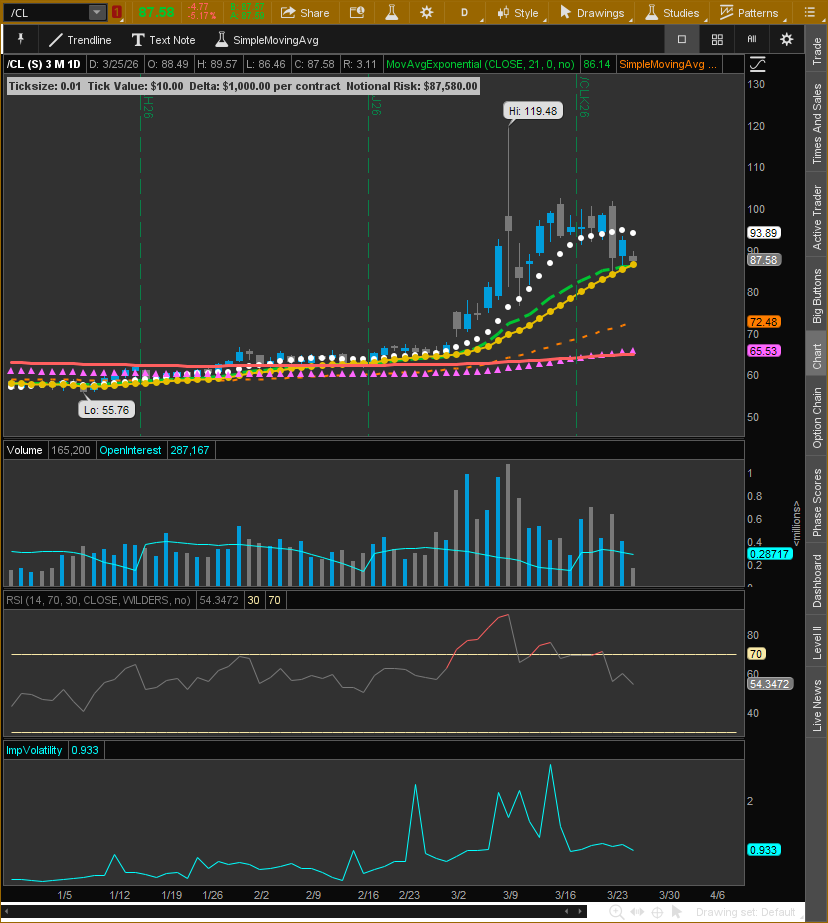Image resolution: width=828 pixels, height=923 pixels.
Task: Open the /CL symbol dropdown
Action: pyautogui.click(x=96, y=12)
